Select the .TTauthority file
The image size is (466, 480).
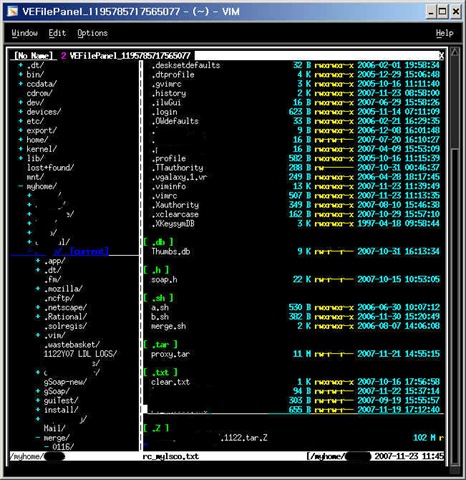[177, 168]
